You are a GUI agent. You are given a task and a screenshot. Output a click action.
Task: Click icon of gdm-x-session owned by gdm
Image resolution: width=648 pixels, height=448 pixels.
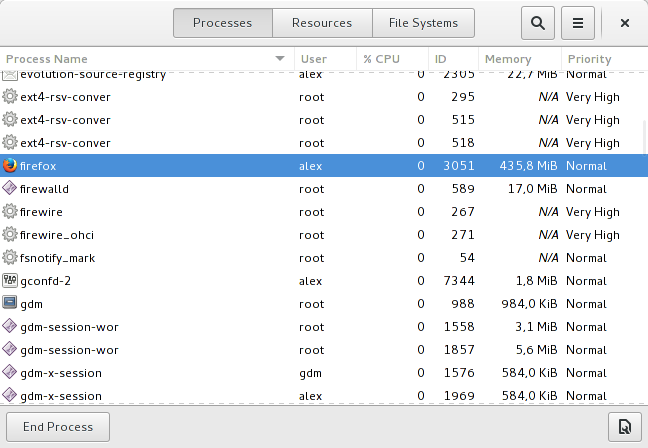pos(10,372)
